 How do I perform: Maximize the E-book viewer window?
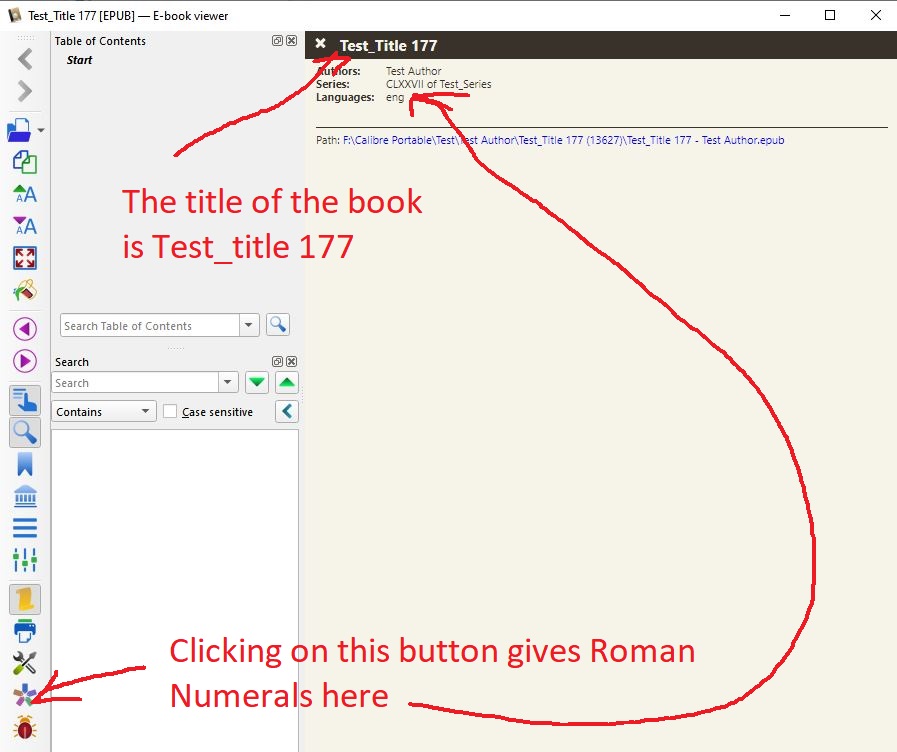pyautogui.click(x=830, y=15)
